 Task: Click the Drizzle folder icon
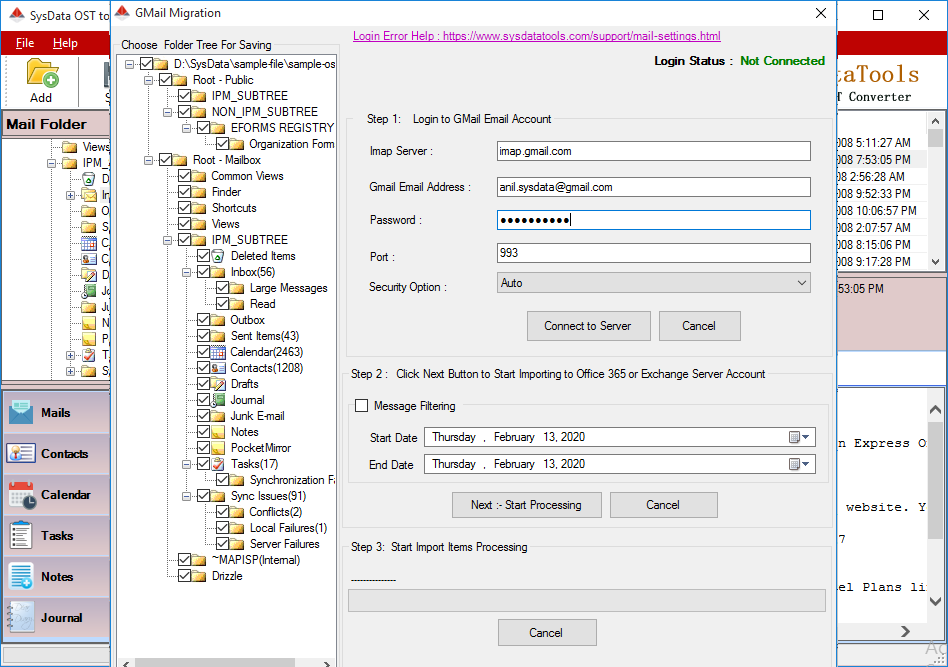199,576
